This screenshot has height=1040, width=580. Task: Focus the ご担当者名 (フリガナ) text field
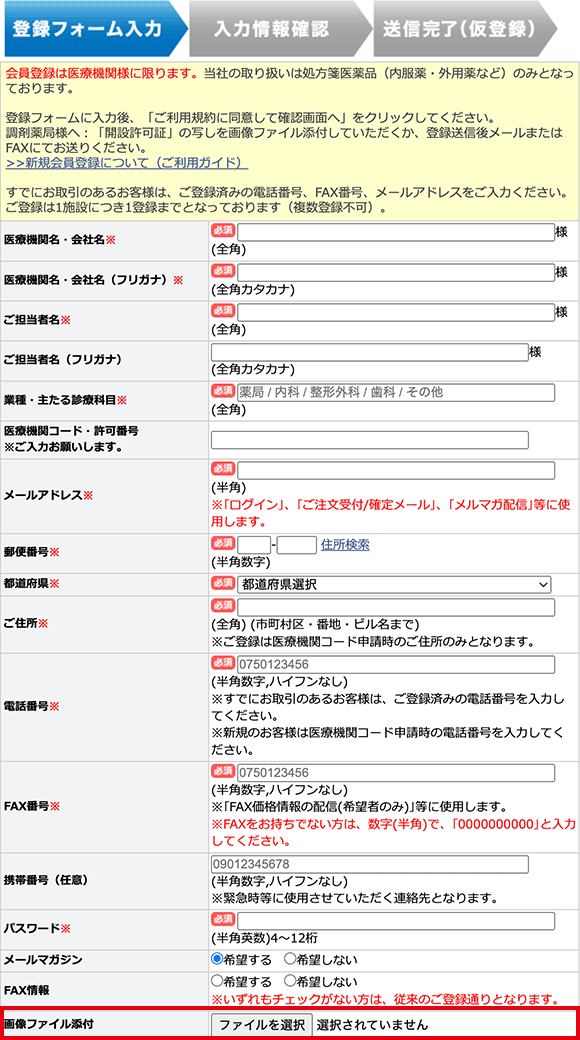(x=370, y=352)
